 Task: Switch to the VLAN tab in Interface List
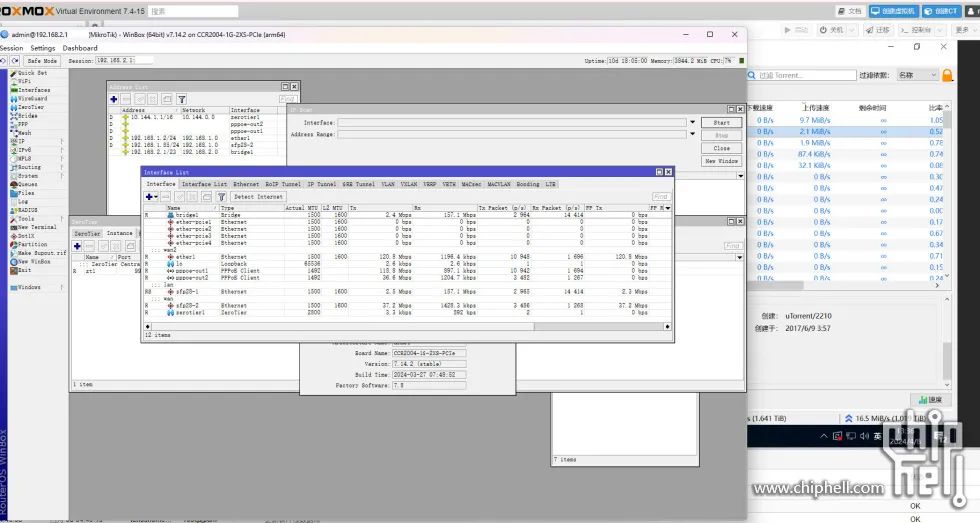388,184
